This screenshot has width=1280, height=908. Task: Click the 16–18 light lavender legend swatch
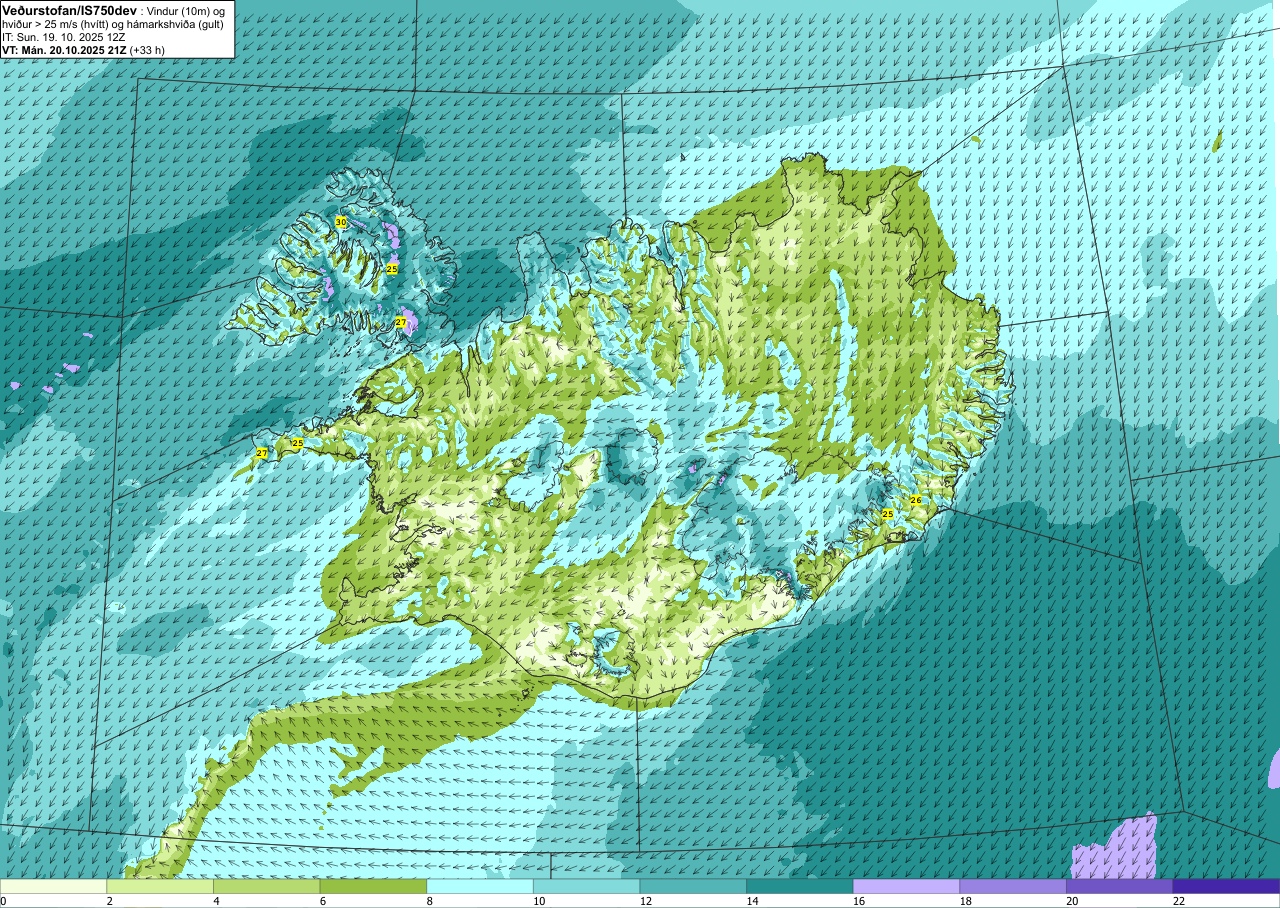click(x=906, y=886)
